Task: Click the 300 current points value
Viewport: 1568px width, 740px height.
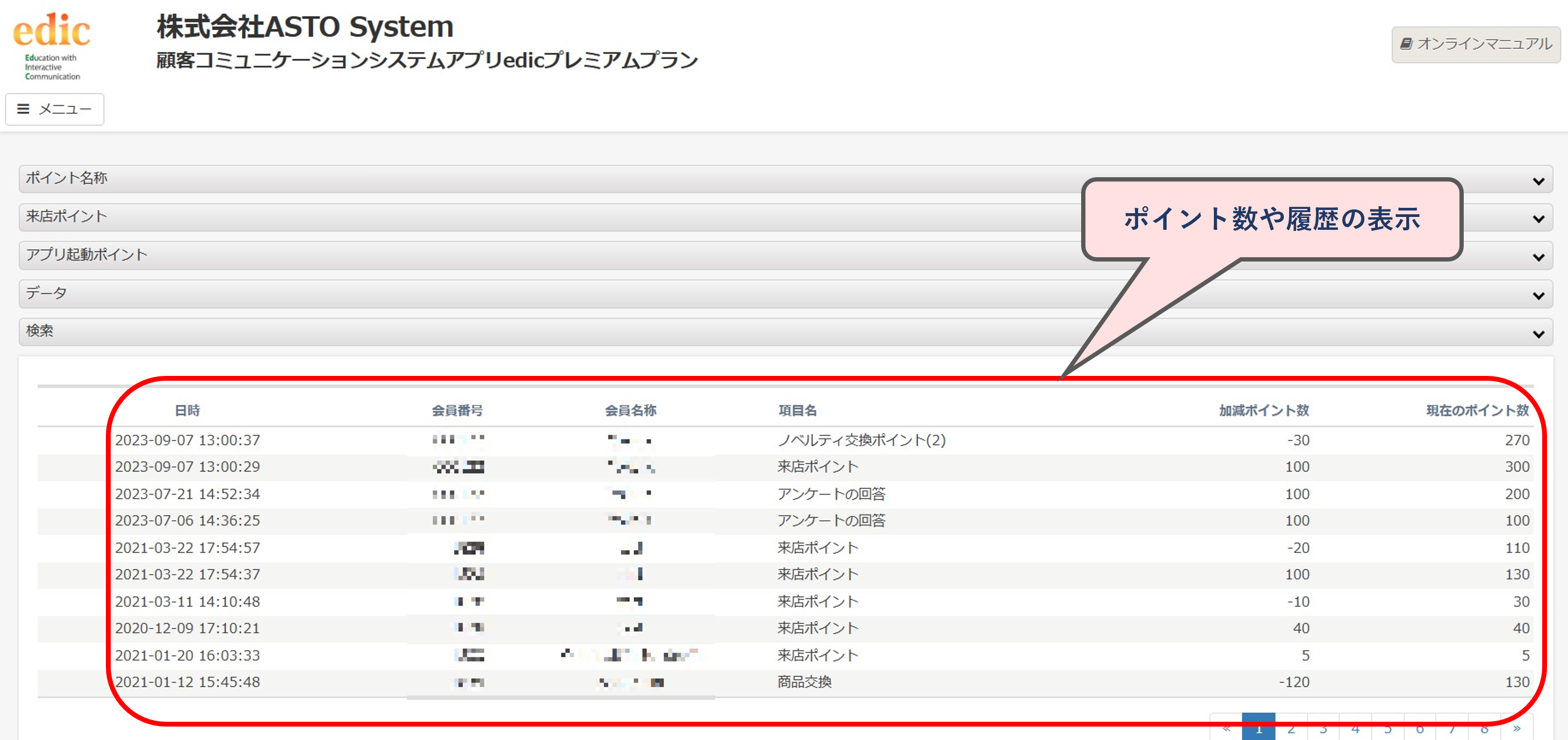Action: coord(1517,467)
